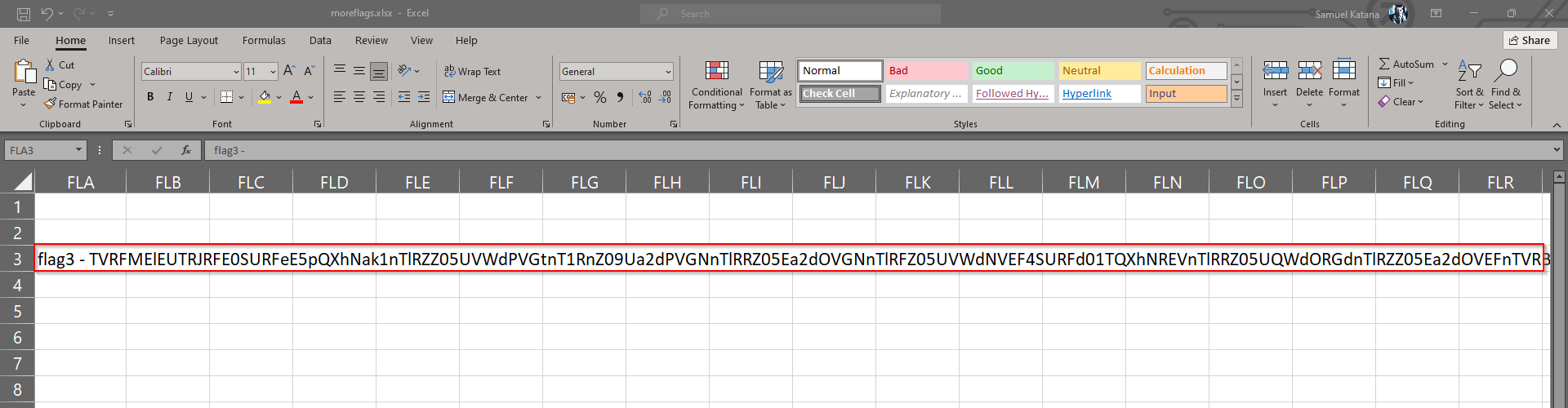Open the Merge & Center dropdown arrow
Viewport: 1568px width, 408px height.
539,98
